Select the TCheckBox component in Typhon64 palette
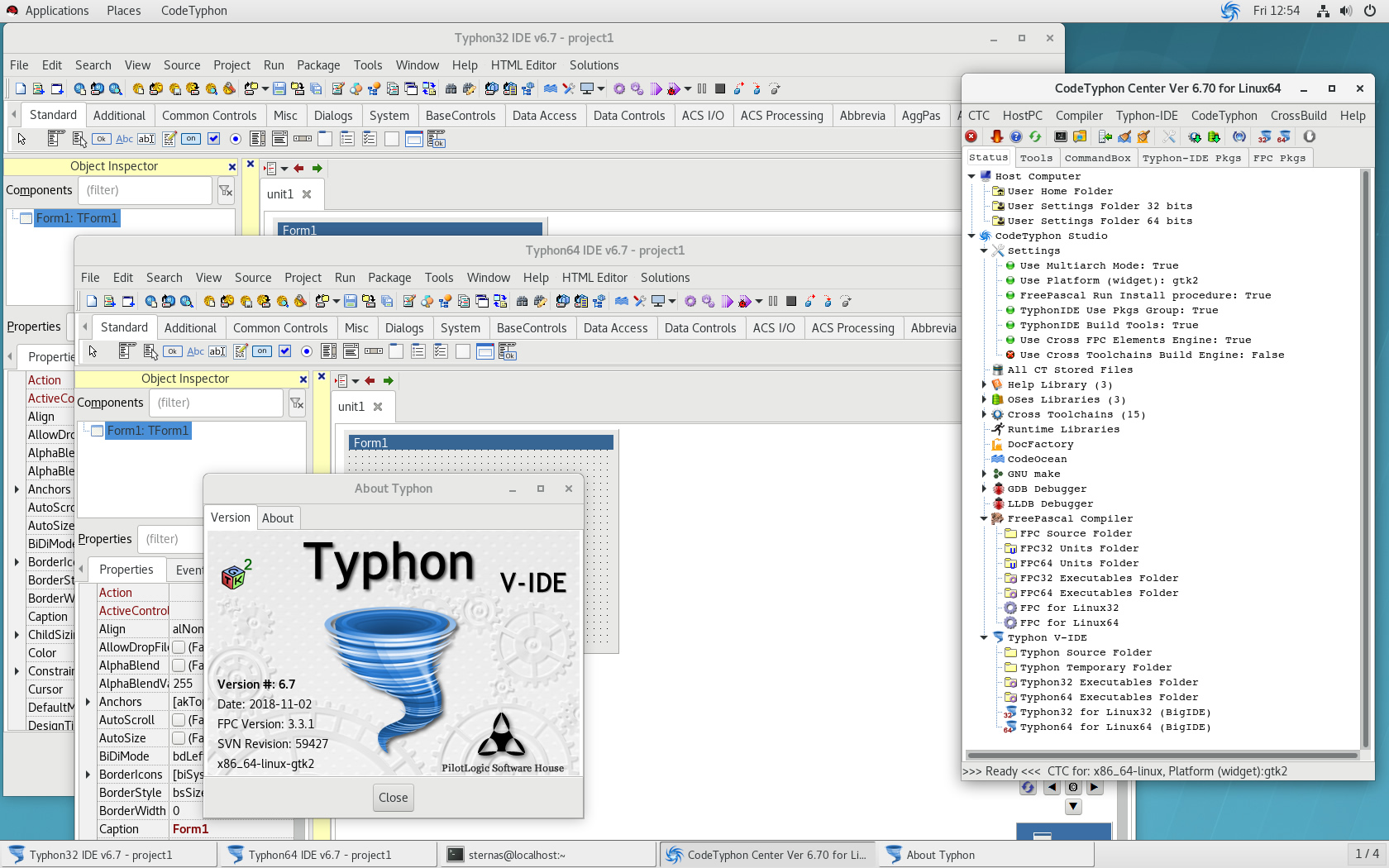Viewport: 1389px width, 868px height. tap(284, 351)
